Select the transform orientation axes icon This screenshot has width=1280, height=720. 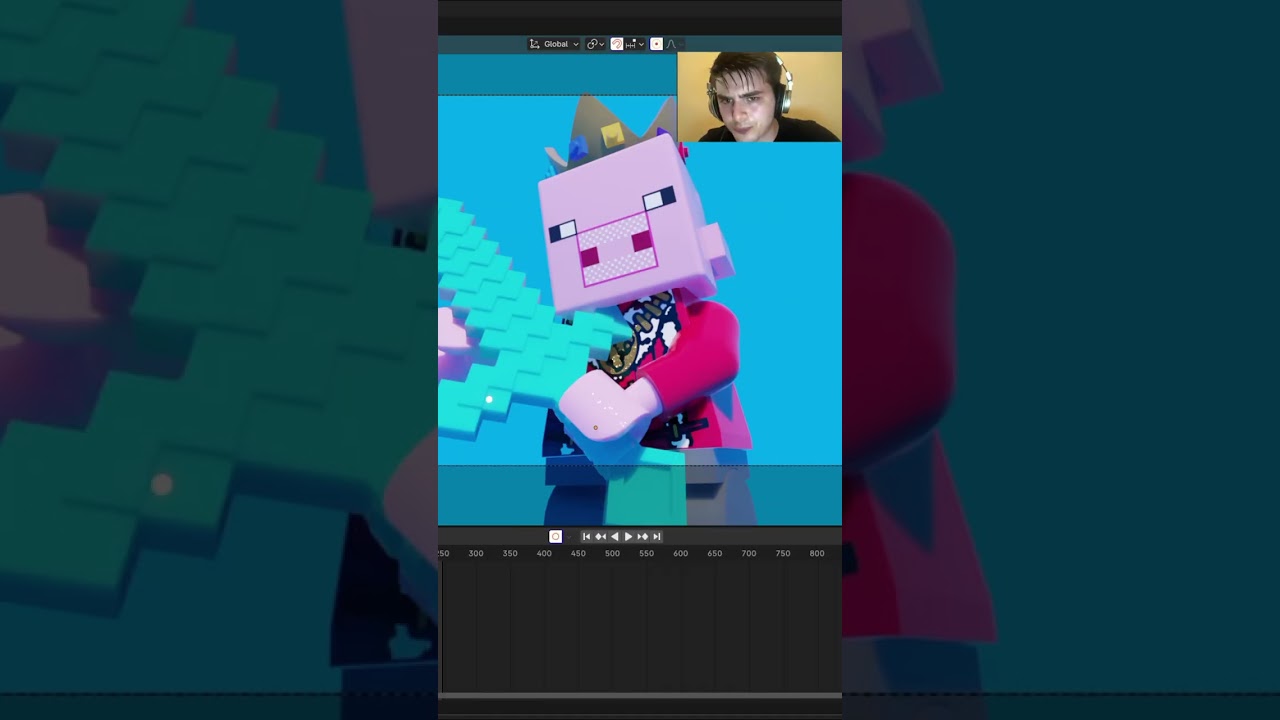click(535, 44)
